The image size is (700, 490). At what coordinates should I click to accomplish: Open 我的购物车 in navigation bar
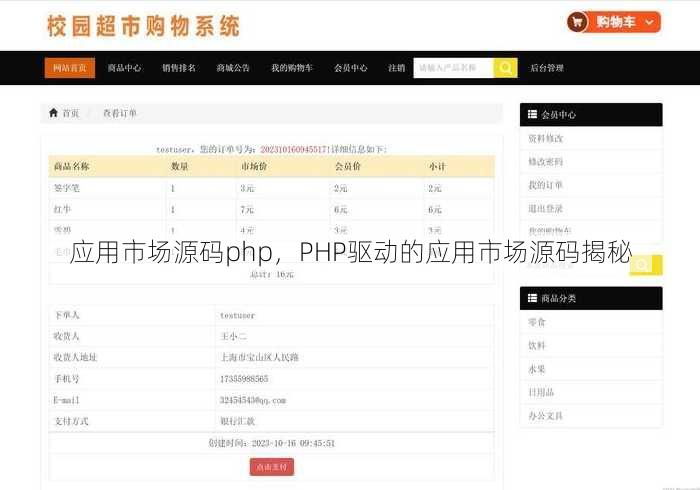click(x=292, y=68)
